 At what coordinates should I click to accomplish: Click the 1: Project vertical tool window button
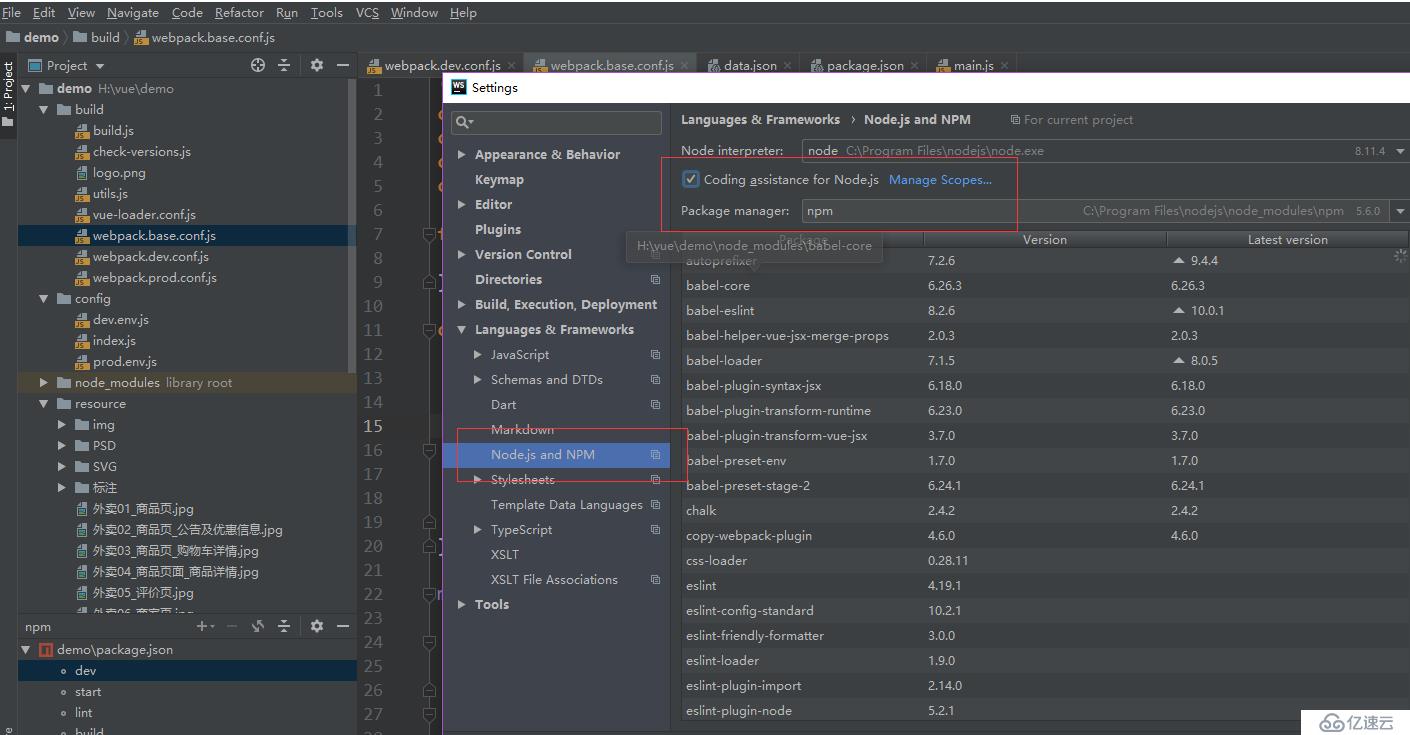8,94
